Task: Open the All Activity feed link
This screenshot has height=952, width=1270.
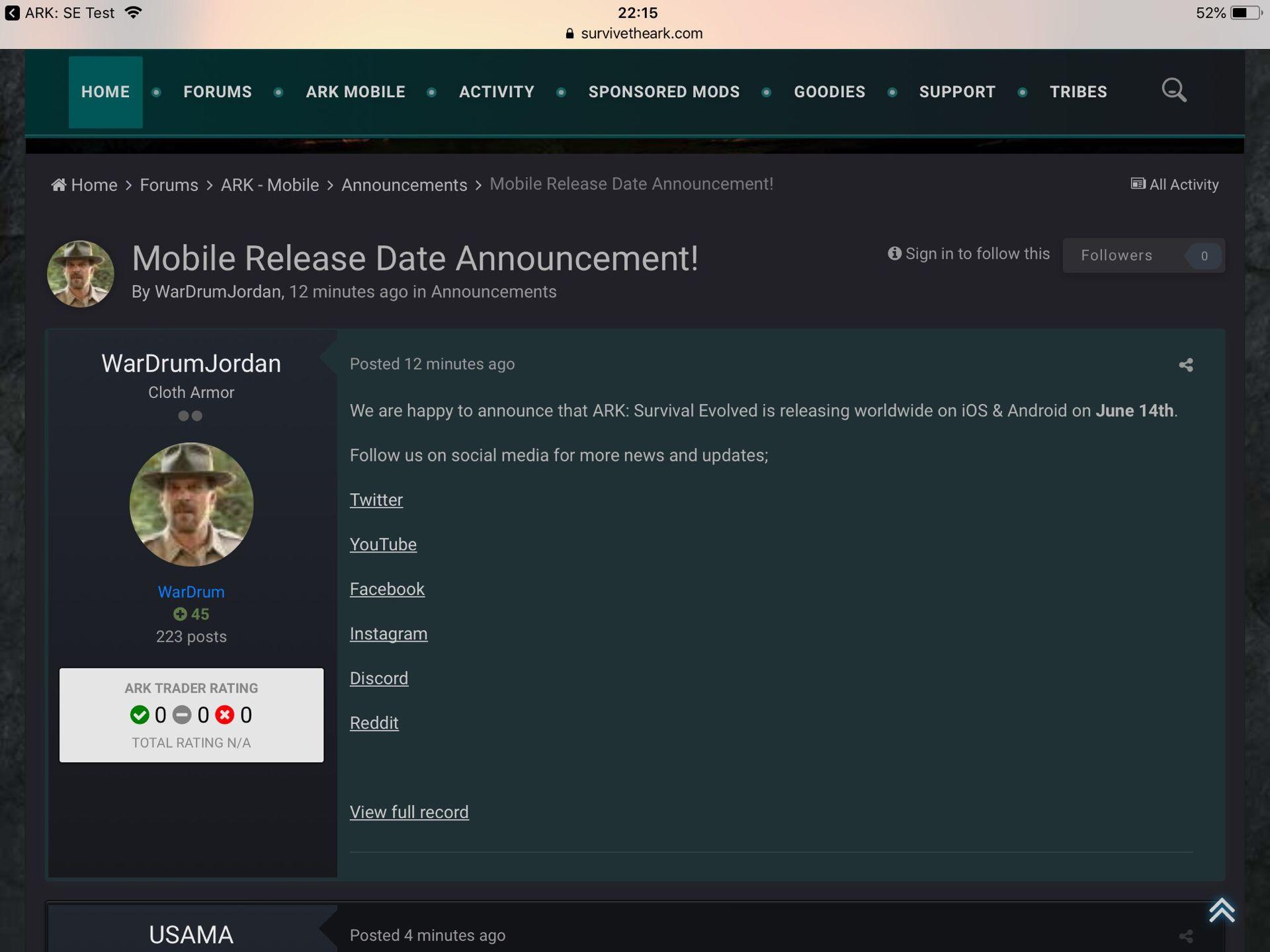Action: (x=1175, y=184)
